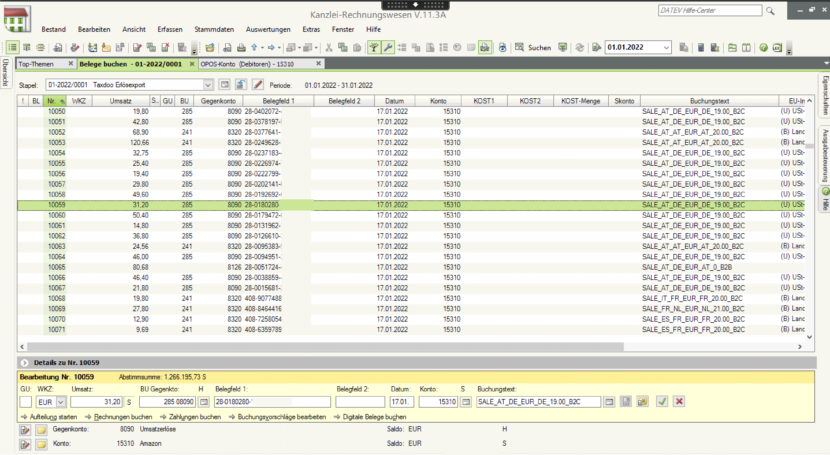Image resolution: width=830 pixels, height=455 pixels.
Task: Click the Umsatz input field
Action: click(96, 402)
